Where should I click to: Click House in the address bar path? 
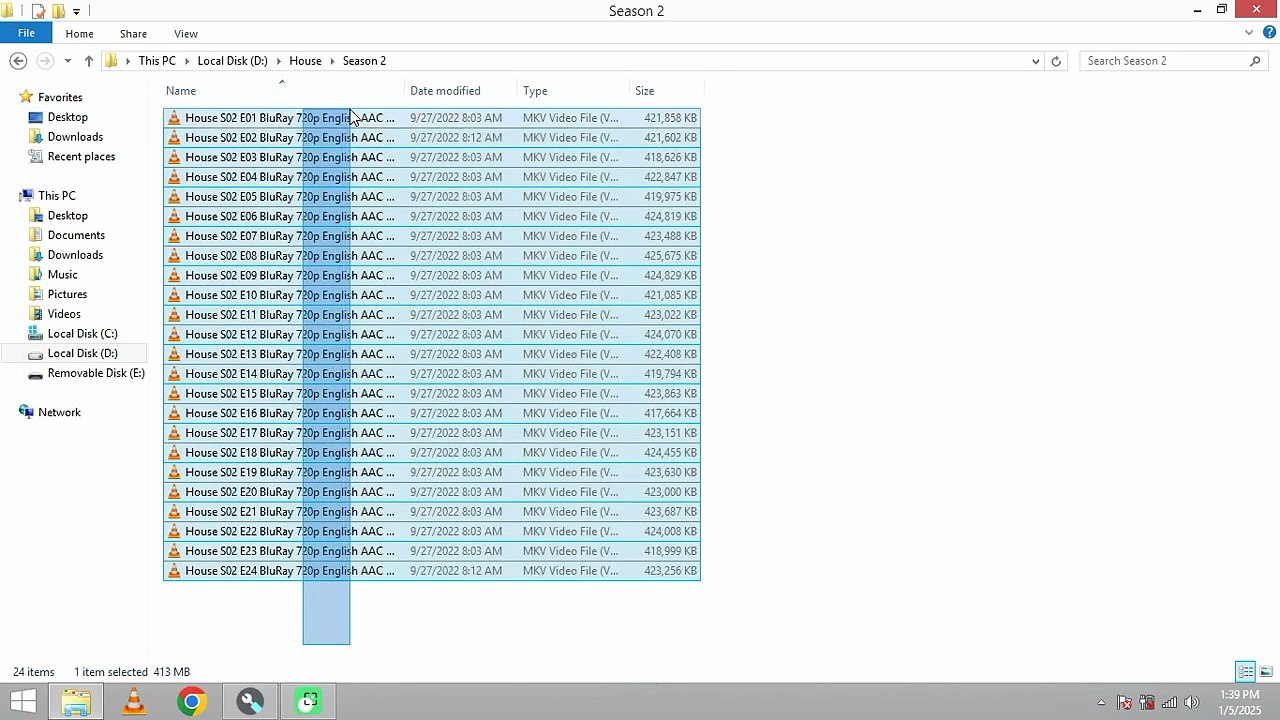tap(305, 61)
